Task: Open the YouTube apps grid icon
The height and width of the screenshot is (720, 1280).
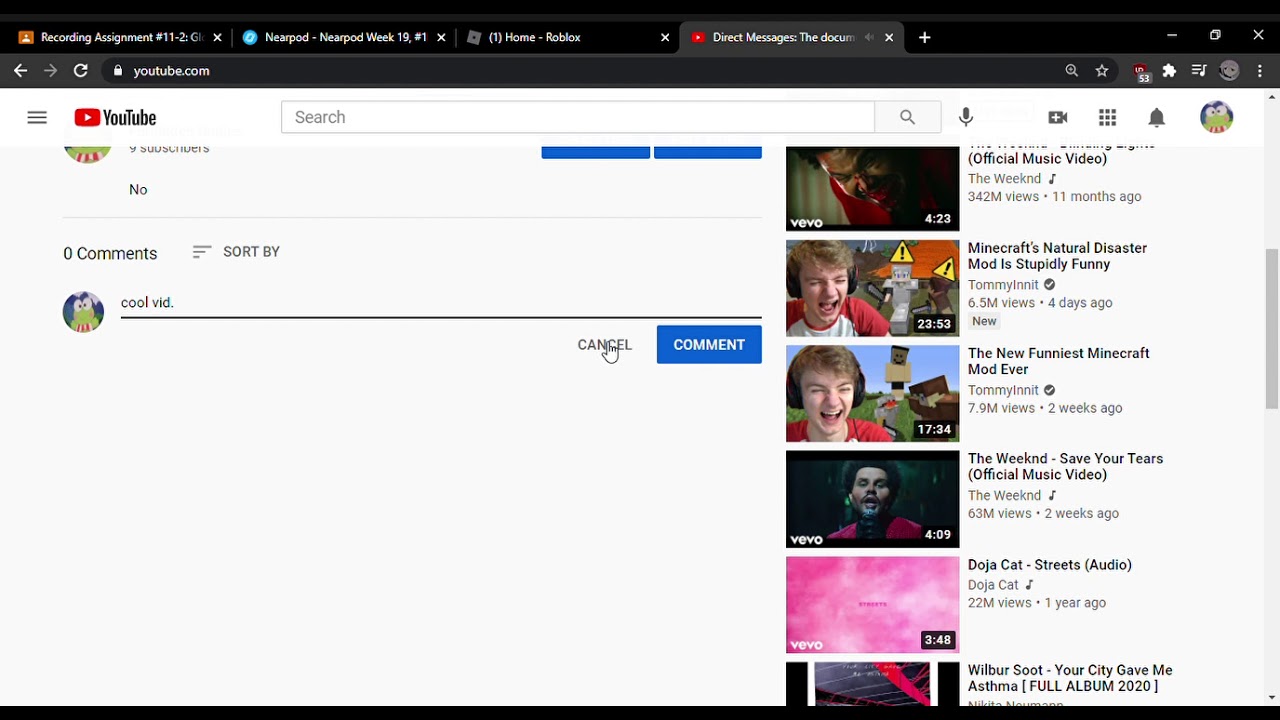Action: coord(1107,117)
